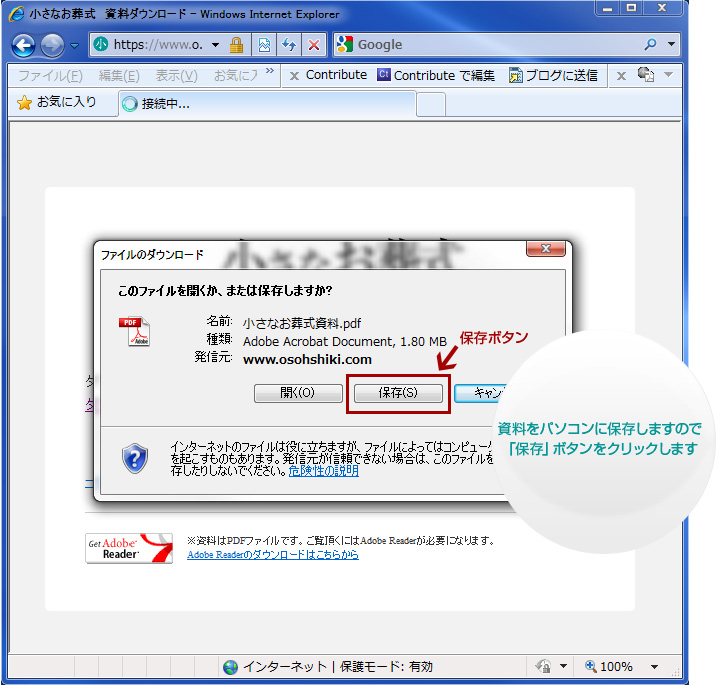This screenshot has width=716, height=685.
Task: Click the Internet Explorer logo in title bar
Action: 16,14
